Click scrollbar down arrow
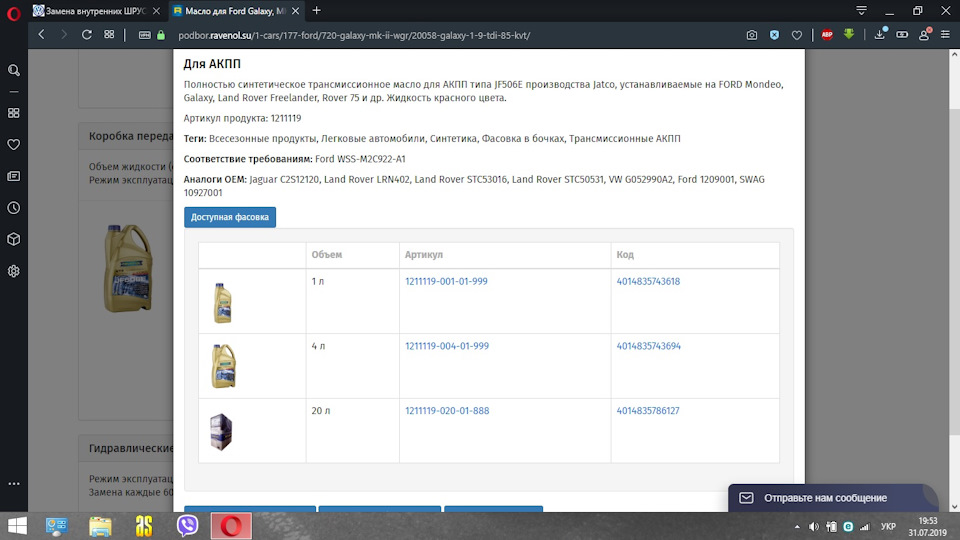960x540 pixels. point(954,507)
